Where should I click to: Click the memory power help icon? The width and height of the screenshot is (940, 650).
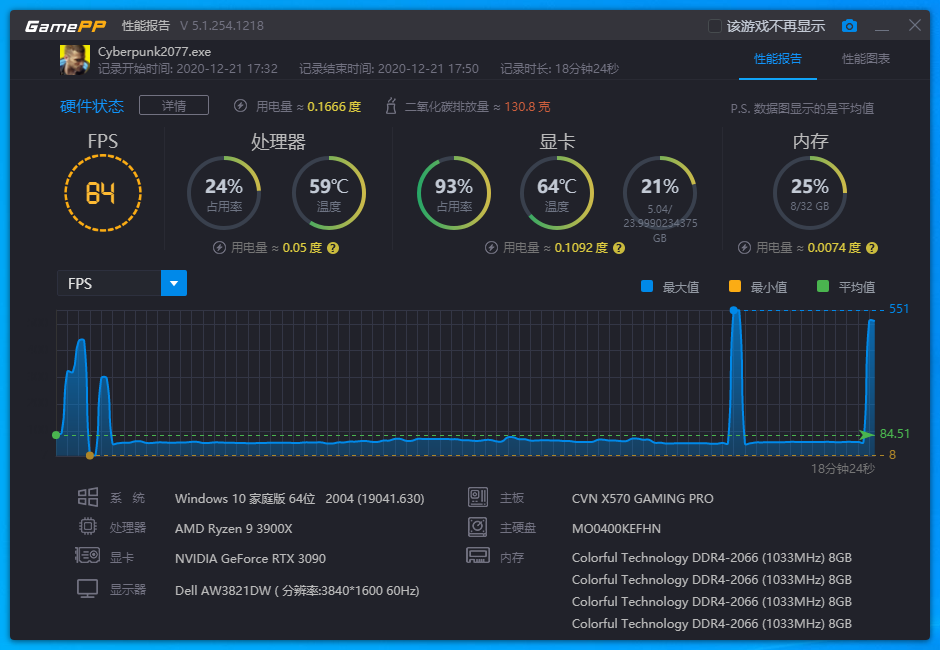point(872,248)
